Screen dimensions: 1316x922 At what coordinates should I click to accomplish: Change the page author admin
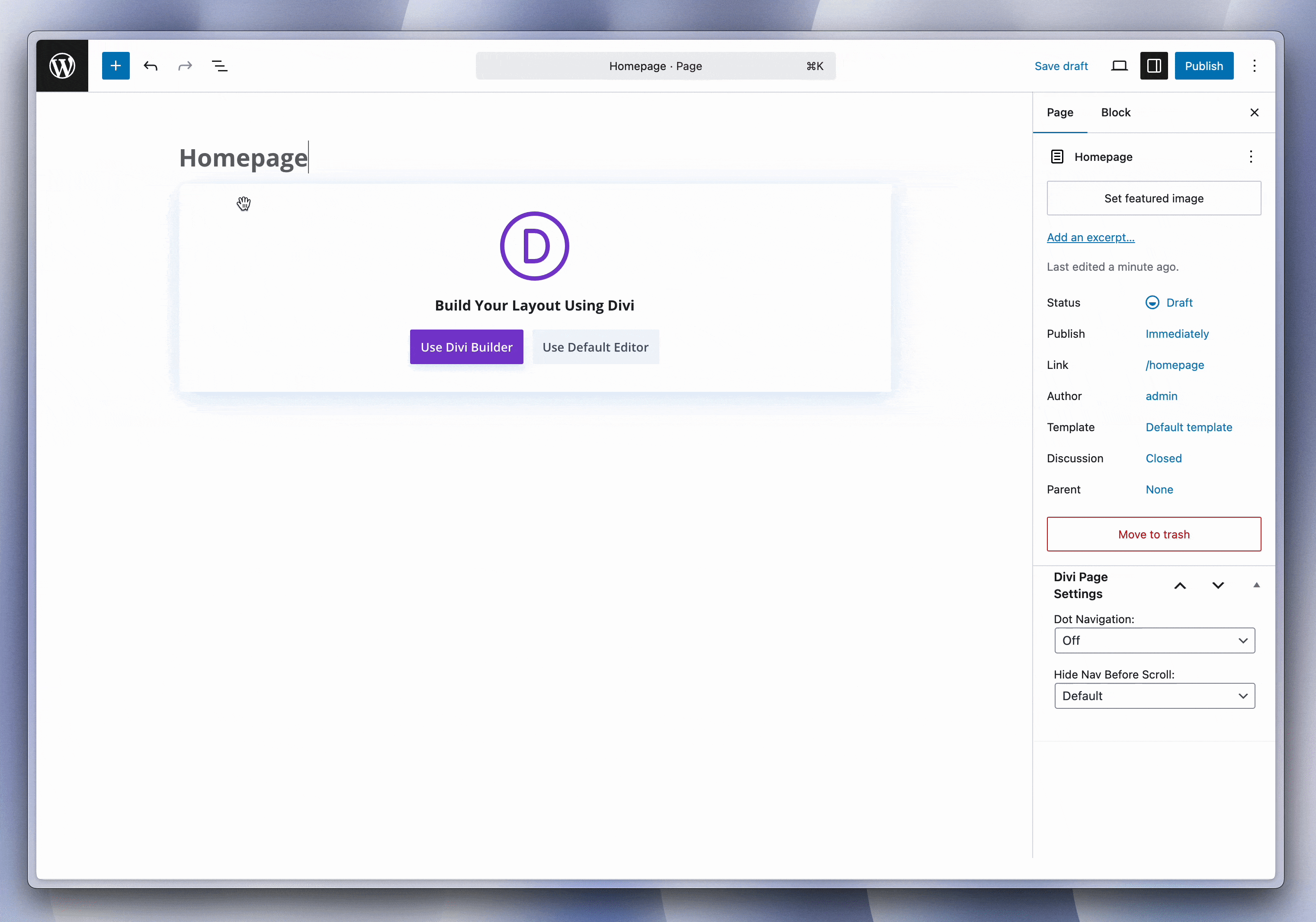tap(1161, 396)
